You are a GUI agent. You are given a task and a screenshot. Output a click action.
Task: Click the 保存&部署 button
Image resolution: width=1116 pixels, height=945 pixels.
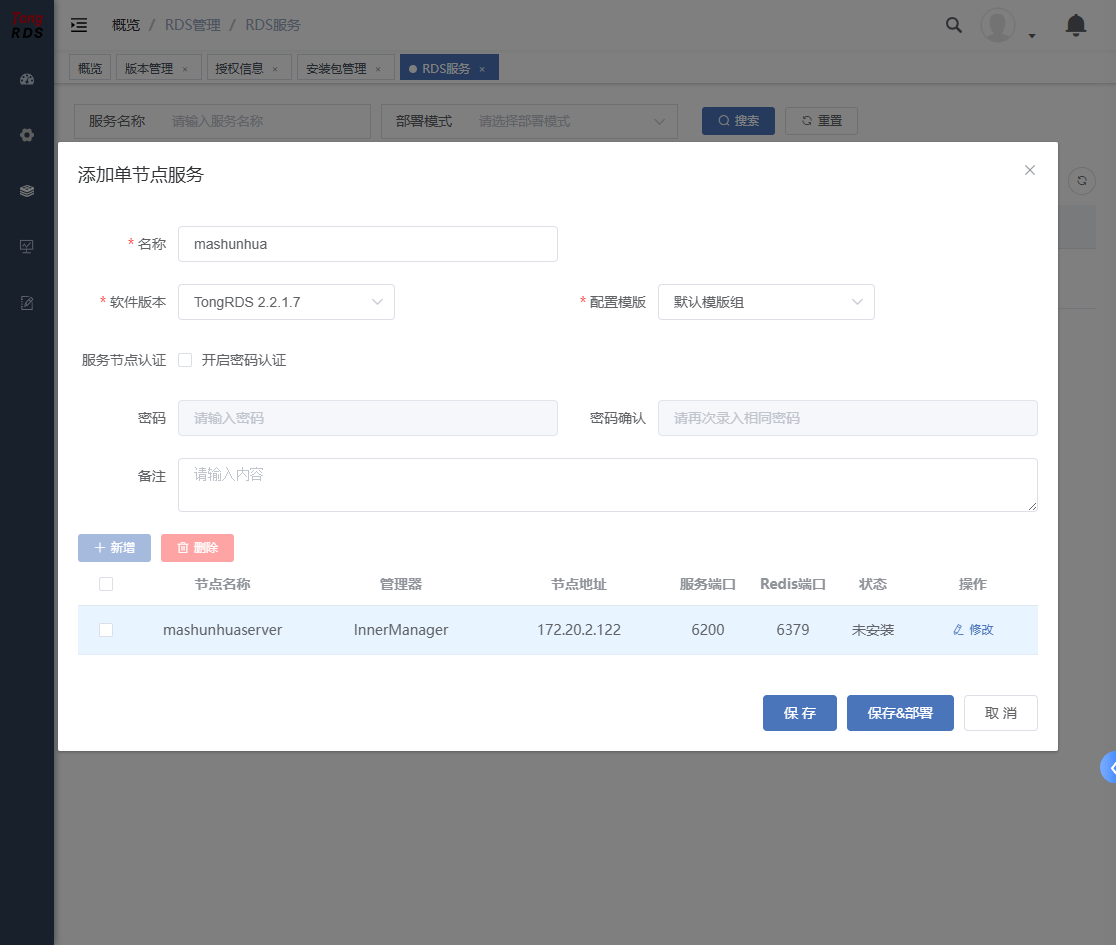[900, 713]
